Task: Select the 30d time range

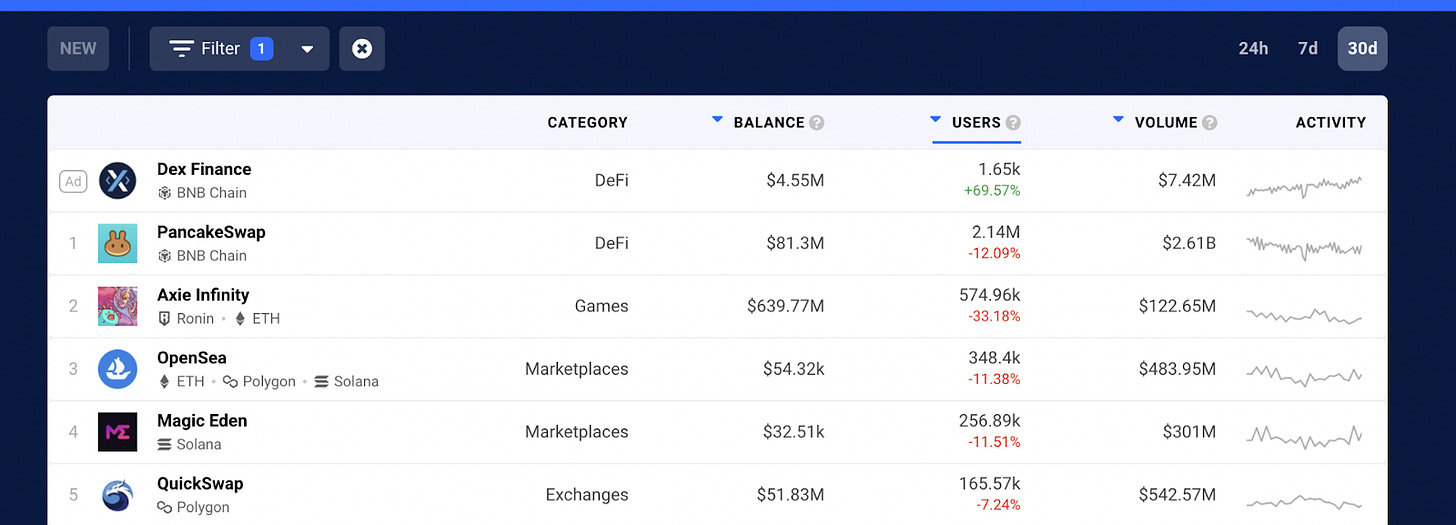Action: click(1362, 48)
